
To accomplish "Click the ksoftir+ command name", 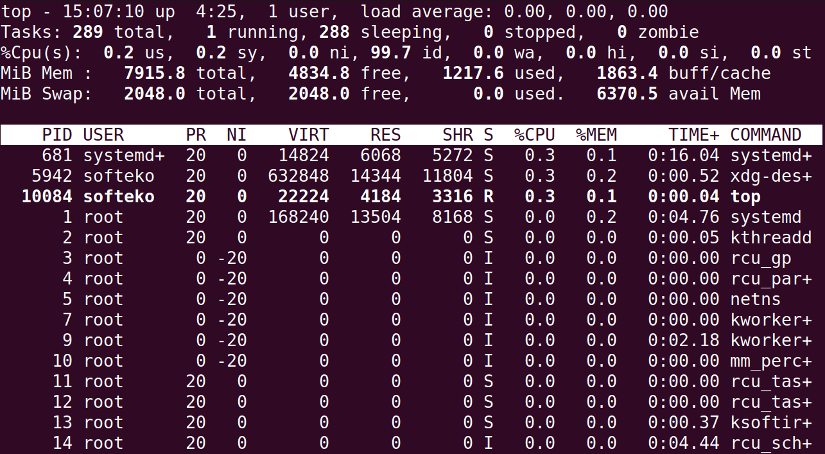I will [771, 422].
